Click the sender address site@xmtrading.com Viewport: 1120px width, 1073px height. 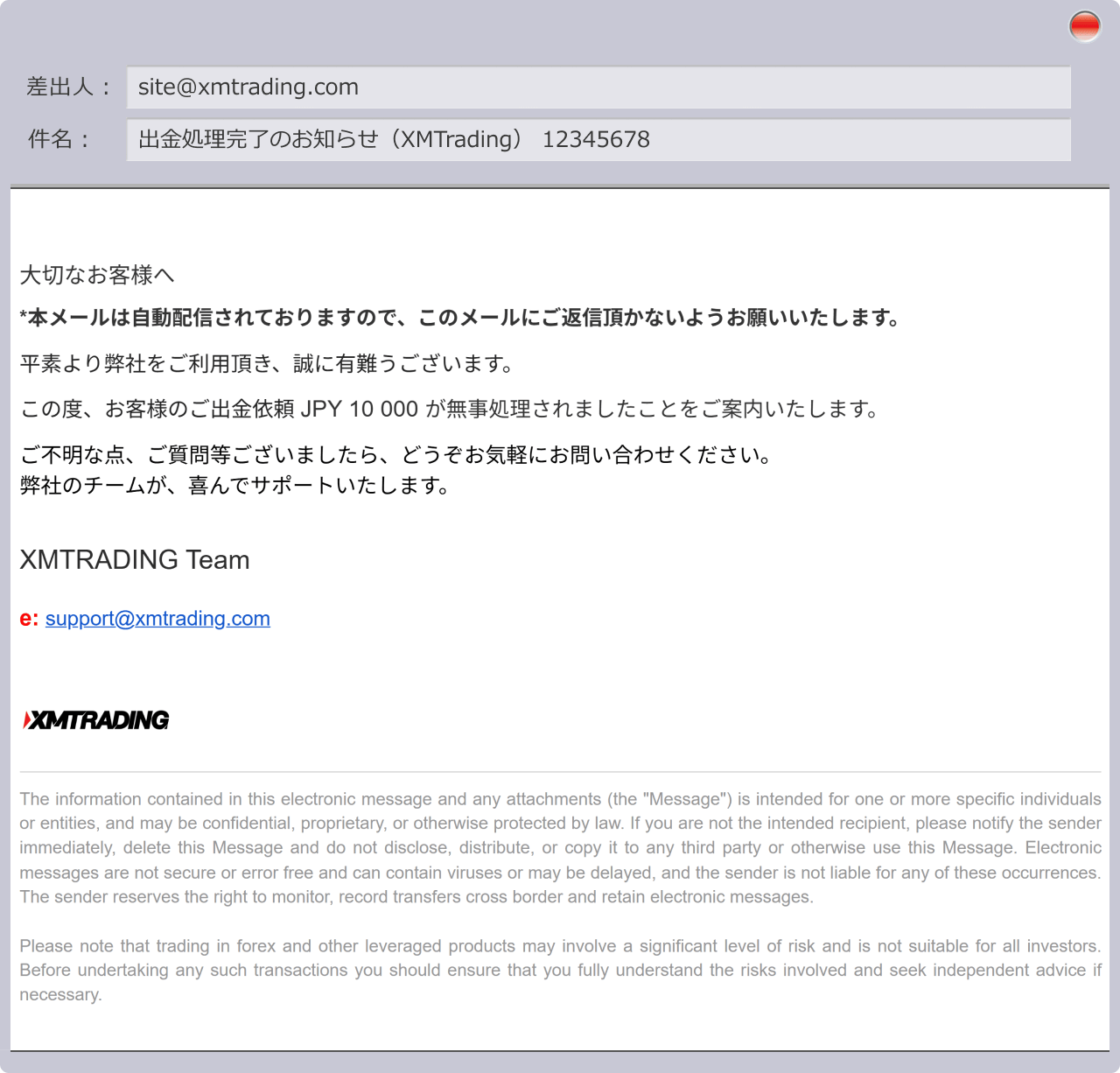click(248, 87)
